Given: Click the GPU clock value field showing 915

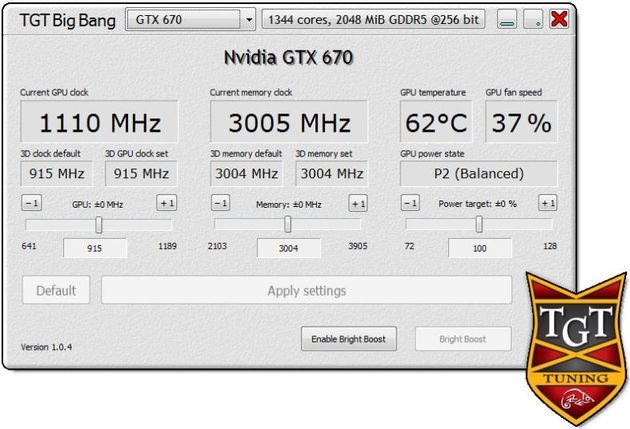Looking at the screenshot, I should pos(95,248).
